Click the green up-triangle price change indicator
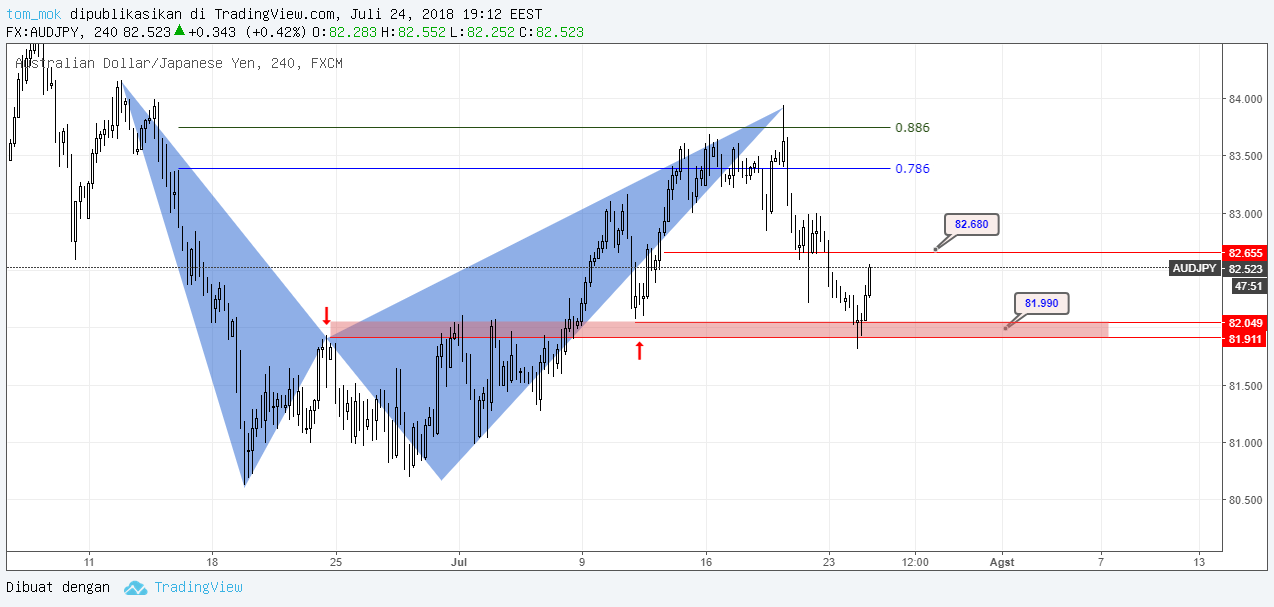 tap(179, 31)
